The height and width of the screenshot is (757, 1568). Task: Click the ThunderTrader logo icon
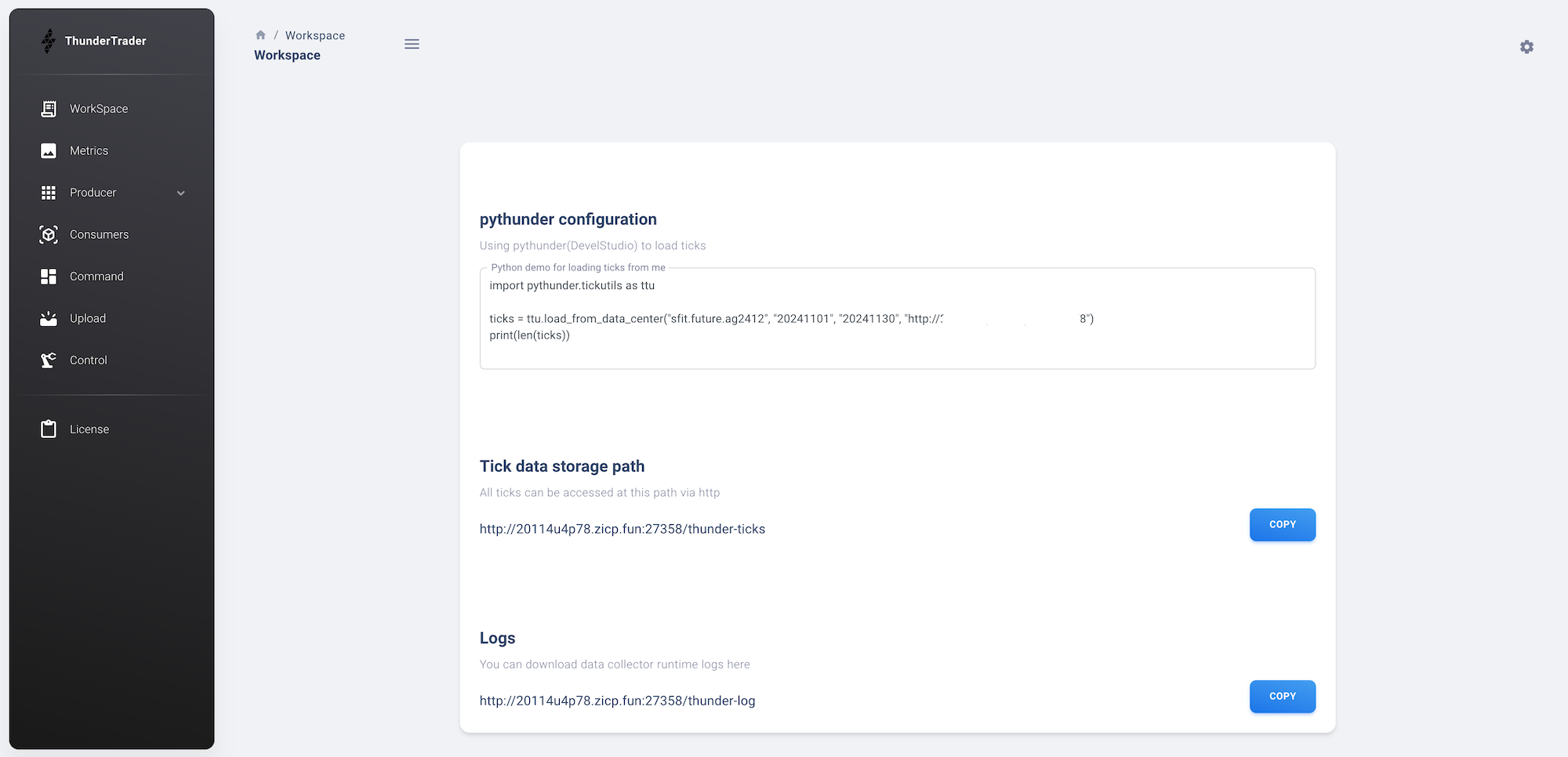49,41
